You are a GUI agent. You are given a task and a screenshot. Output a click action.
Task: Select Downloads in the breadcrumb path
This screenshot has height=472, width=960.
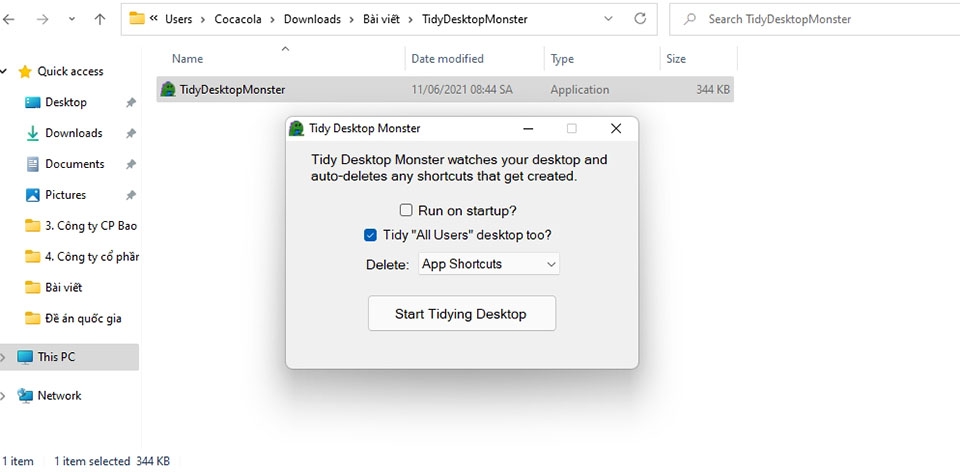312,20
